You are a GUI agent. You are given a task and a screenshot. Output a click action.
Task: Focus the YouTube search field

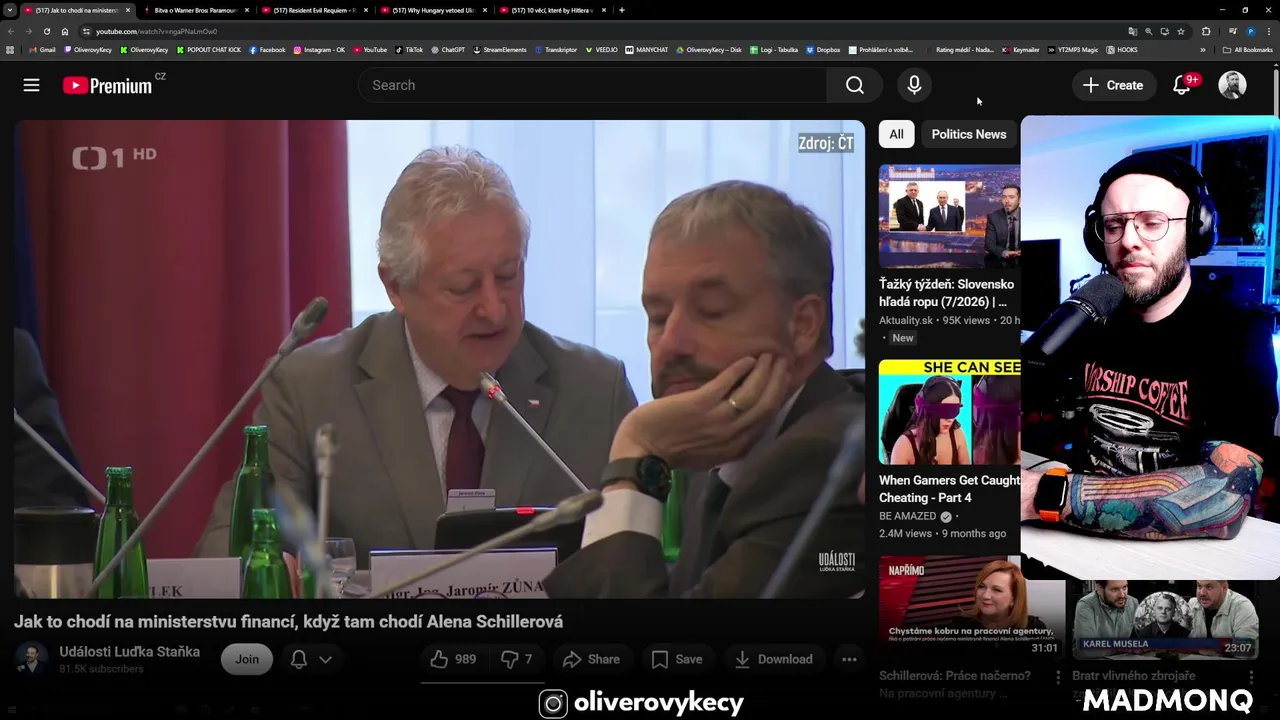point(592,85)
